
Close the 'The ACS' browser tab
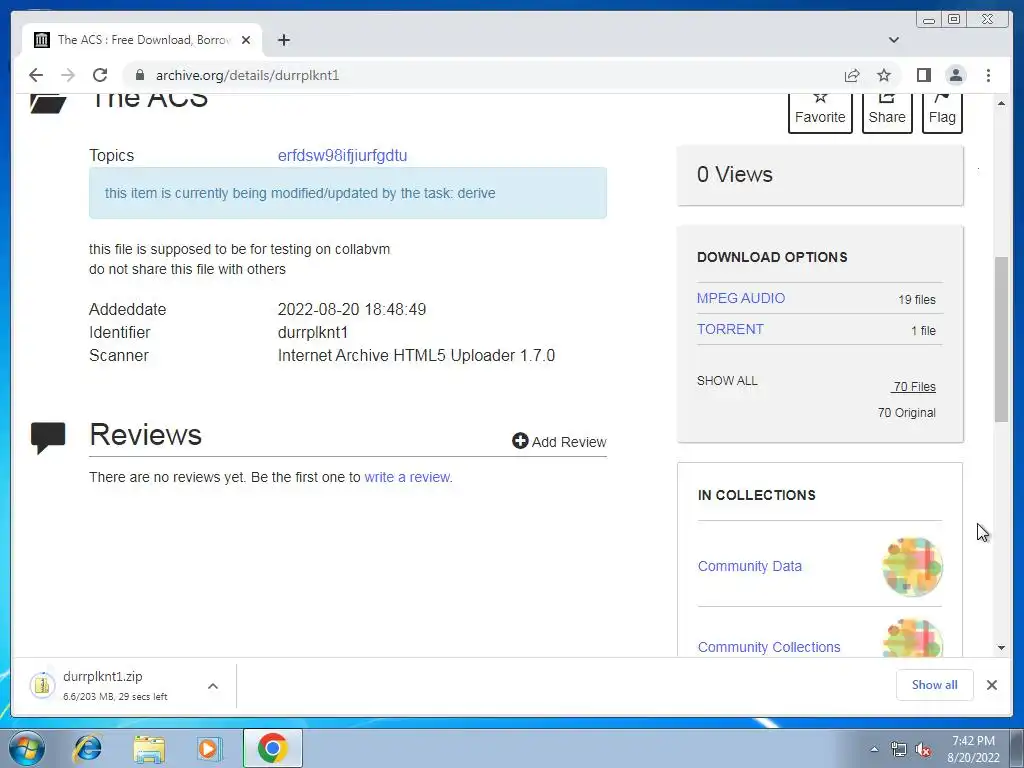point(246,40)
